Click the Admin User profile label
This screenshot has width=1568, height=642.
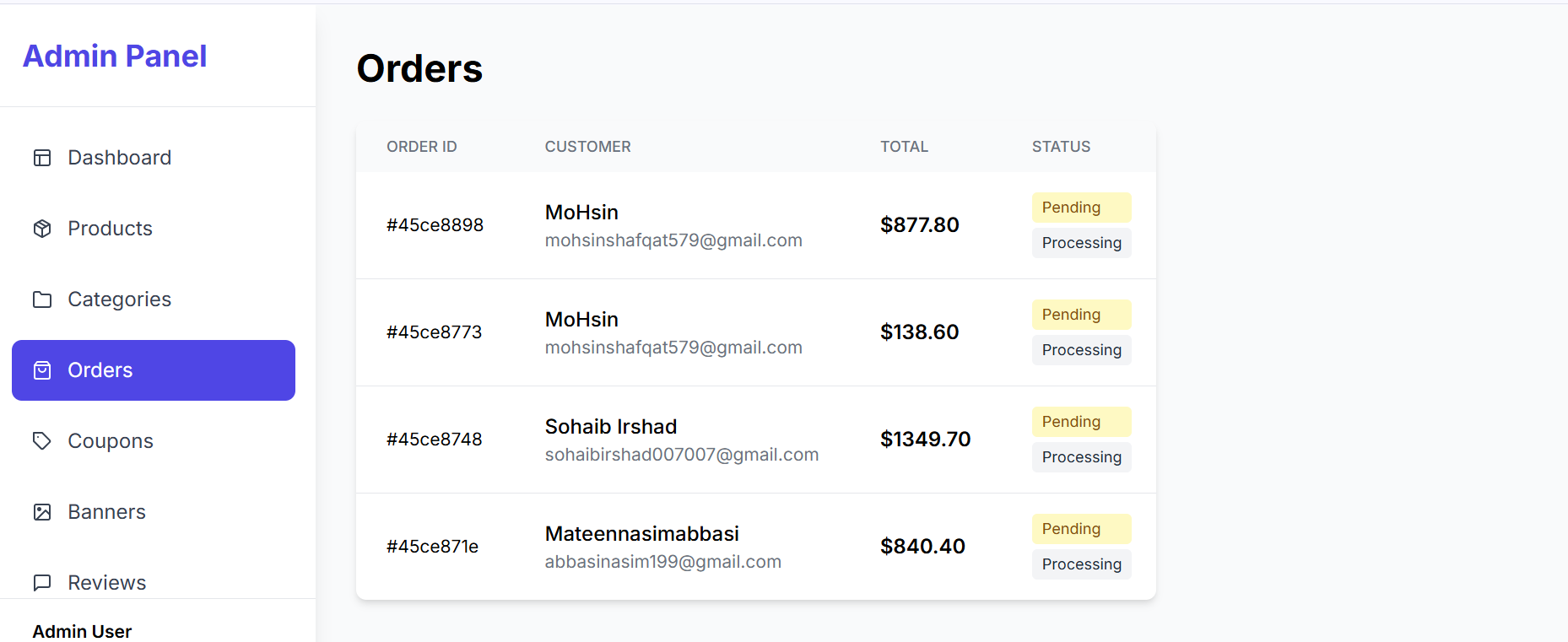point(82,631)
